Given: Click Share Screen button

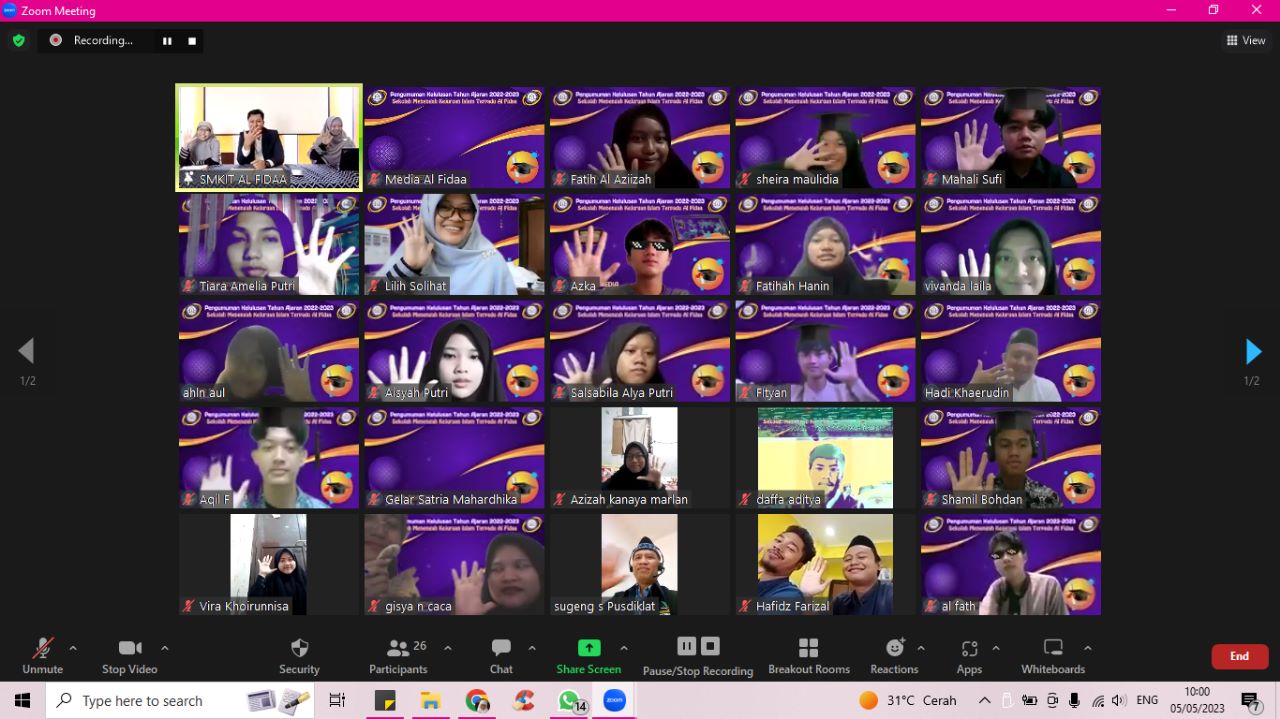Looking at the screenshot, I should [589, 655].
